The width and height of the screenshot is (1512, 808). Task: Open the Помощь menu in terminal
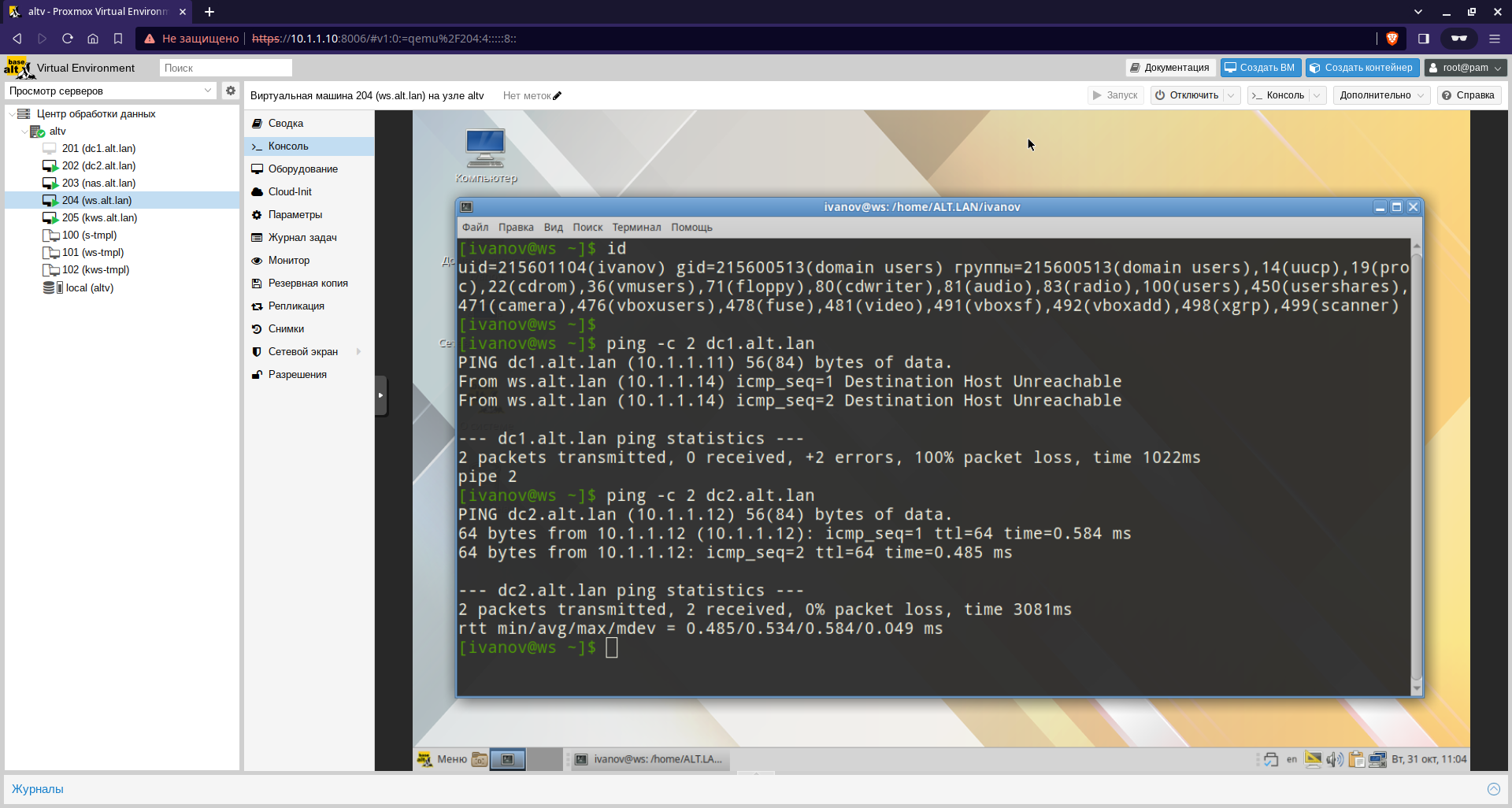(x=691, y=228)
